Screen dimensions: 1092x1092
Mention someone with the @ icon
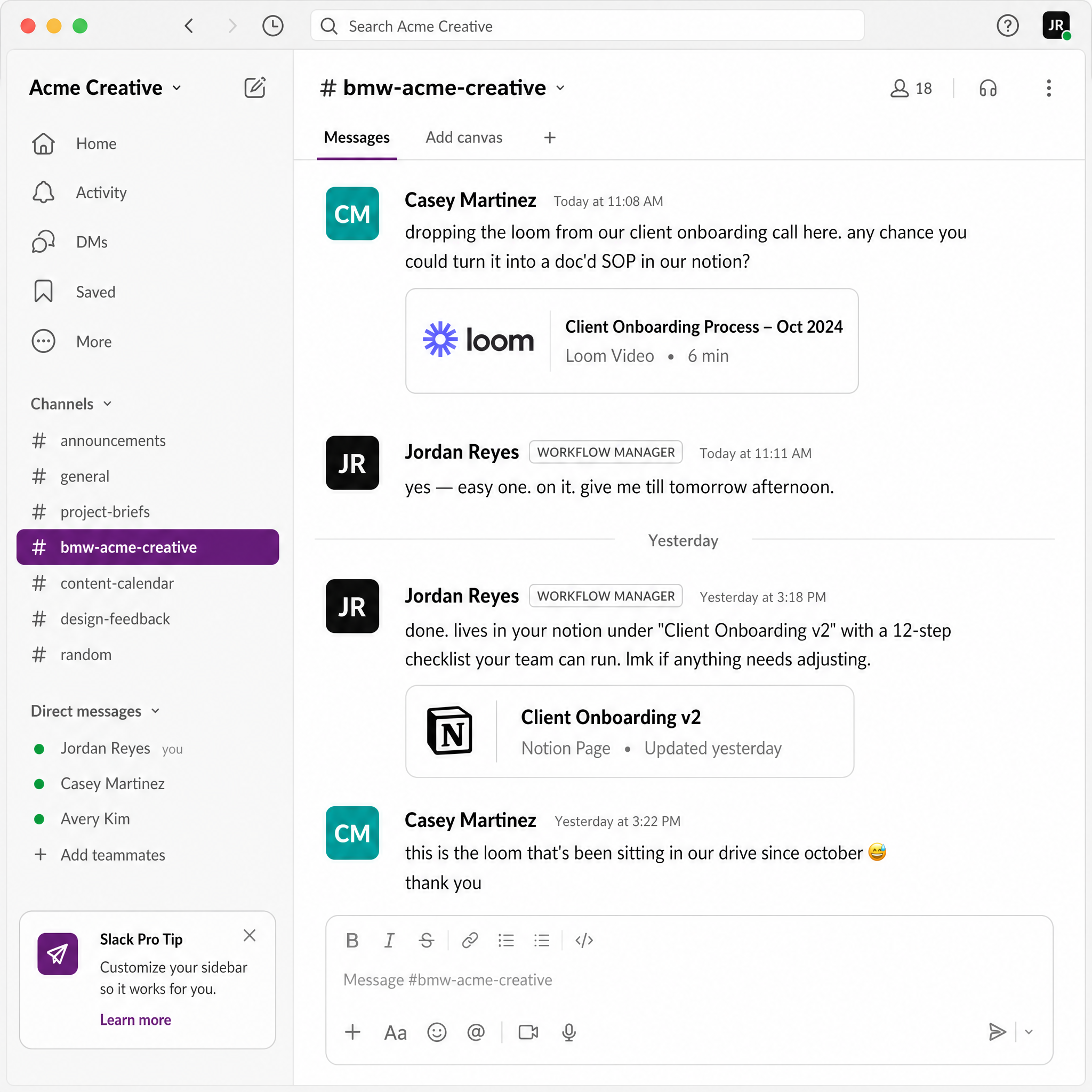[x=476, y=1033]
